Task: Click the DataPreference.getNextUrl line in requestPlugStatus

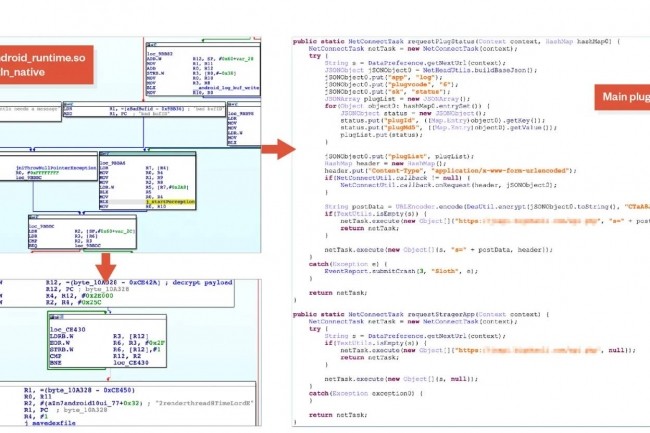Action: point(400,61)
